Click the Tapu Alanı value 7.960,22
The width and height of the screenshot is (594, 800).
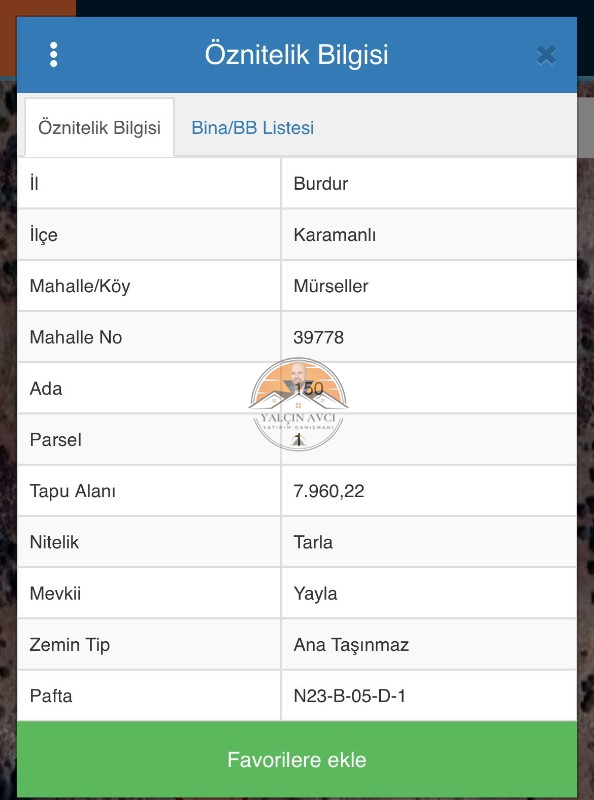click(x=329, y=491)
